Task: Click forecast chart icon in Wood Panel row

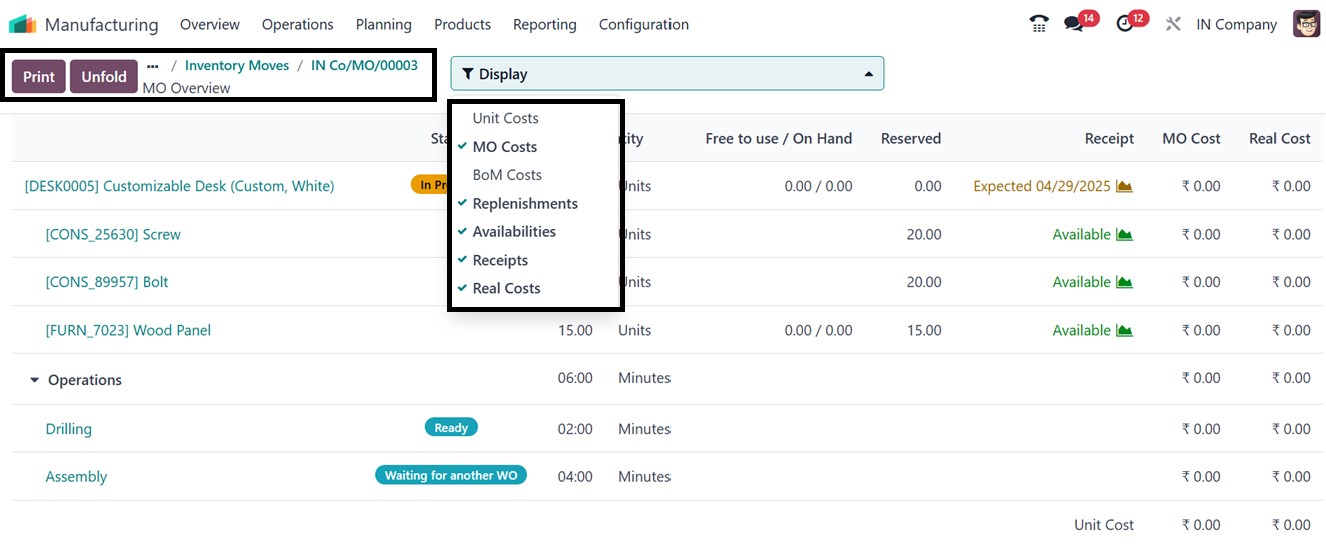Action: coord(1124,331)
